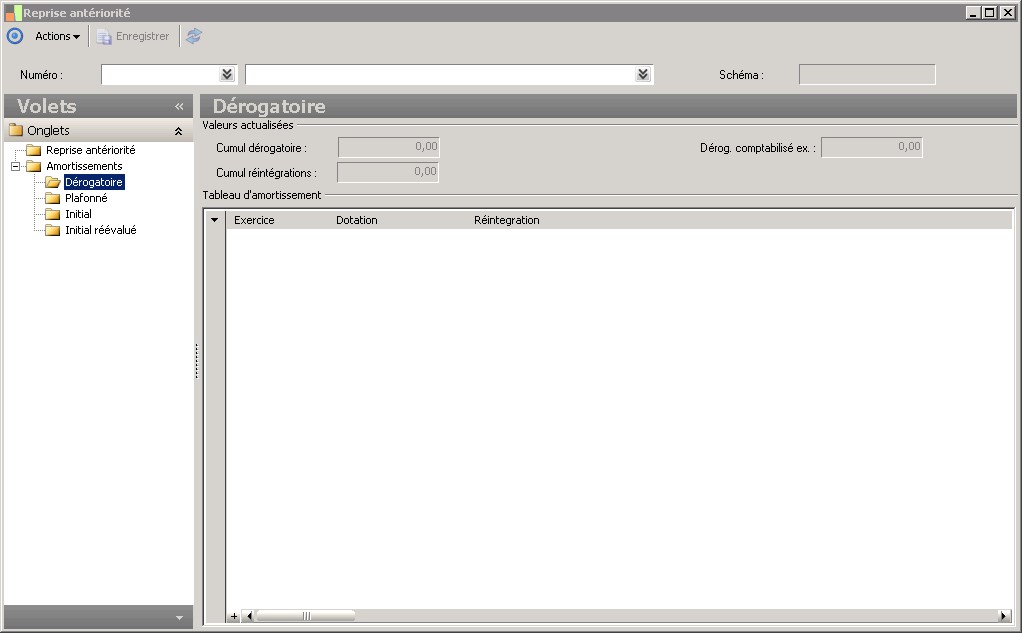This screenshot has width=1022, height=633.
Task: Close the Reprise antériorité window
Action: (1007, 12)
